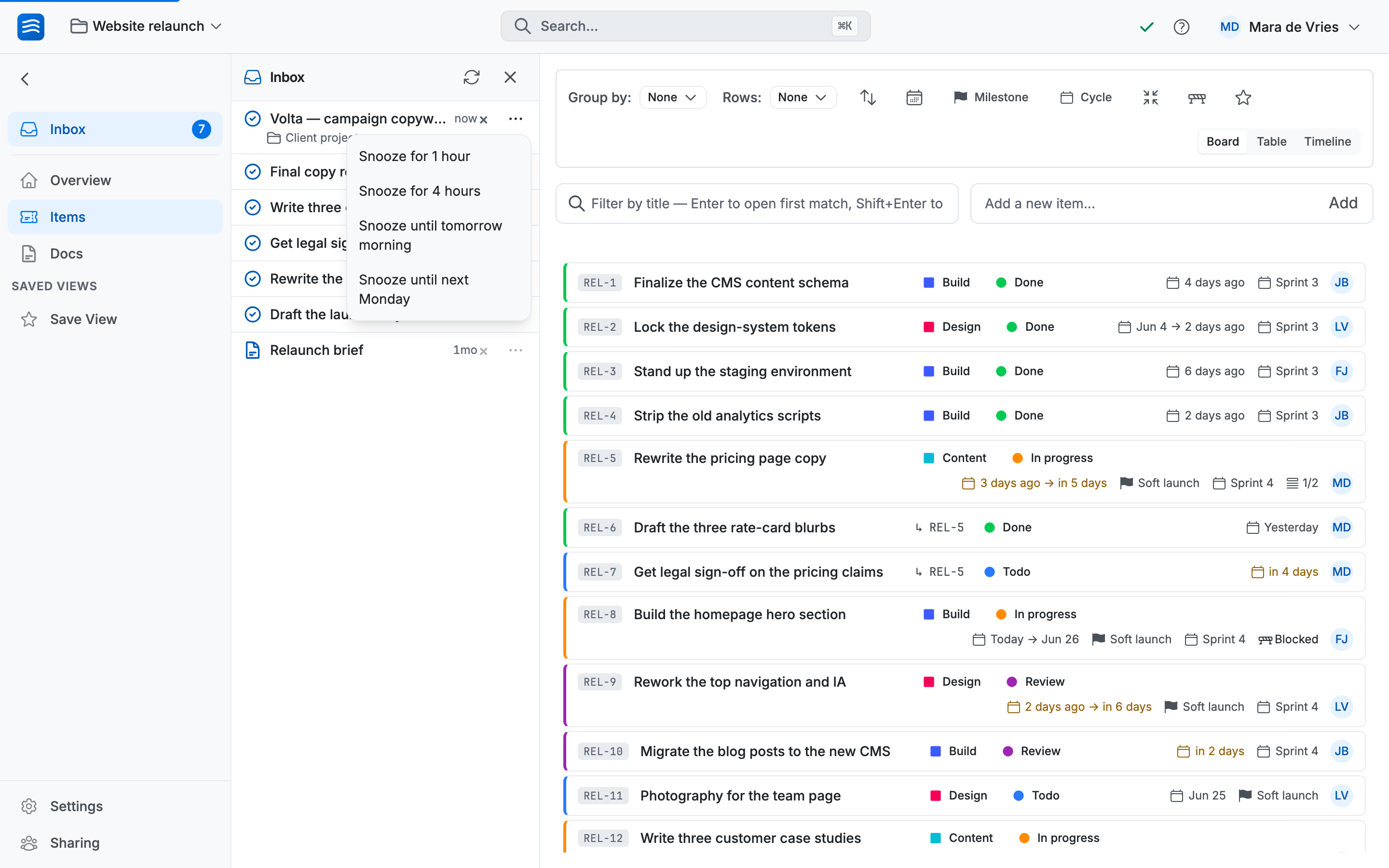1389x868 pixels.
Task: Dismiss the Volta campaign notification
Action: point(484,120)
